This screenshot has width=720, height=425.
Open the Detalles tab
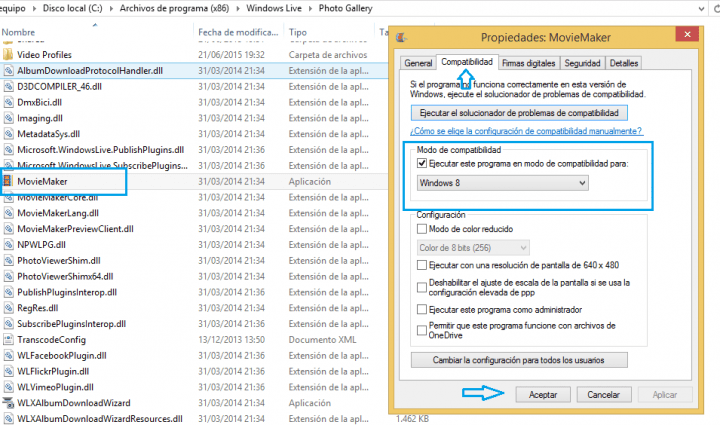coord(624,63)
